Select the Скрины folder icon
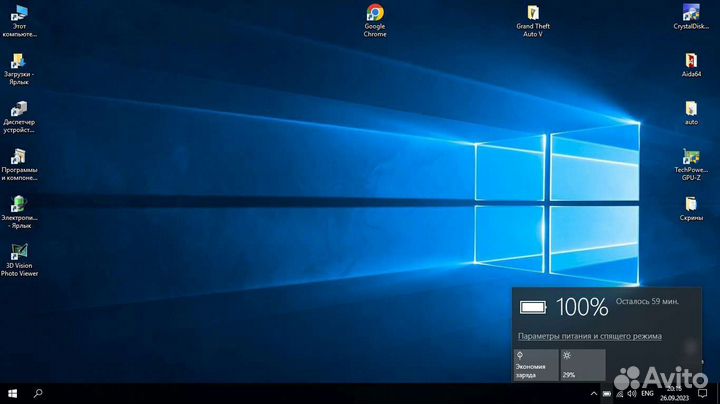This screenshot has width=720, height=404. [x=691, y=209]
